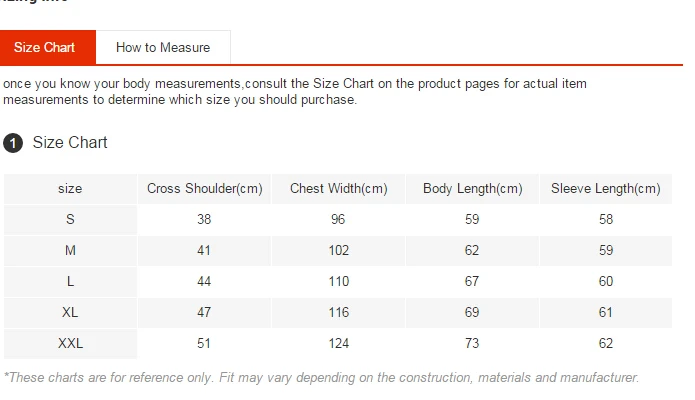
Task: Select the M size row label
Action: click(x=70, y=251)
